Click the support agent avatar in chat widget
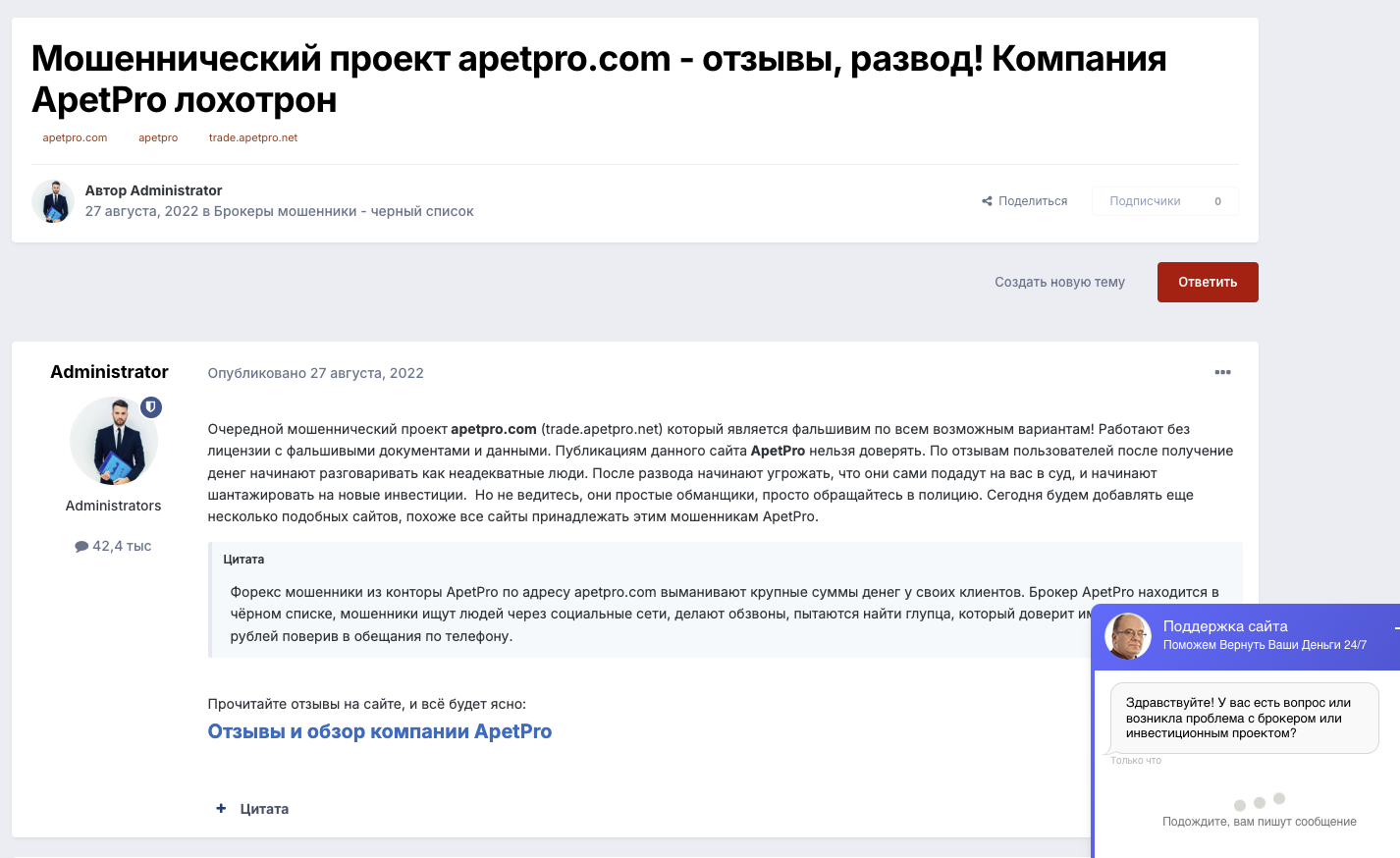 pyautogui.click(x=1128, y=636)
